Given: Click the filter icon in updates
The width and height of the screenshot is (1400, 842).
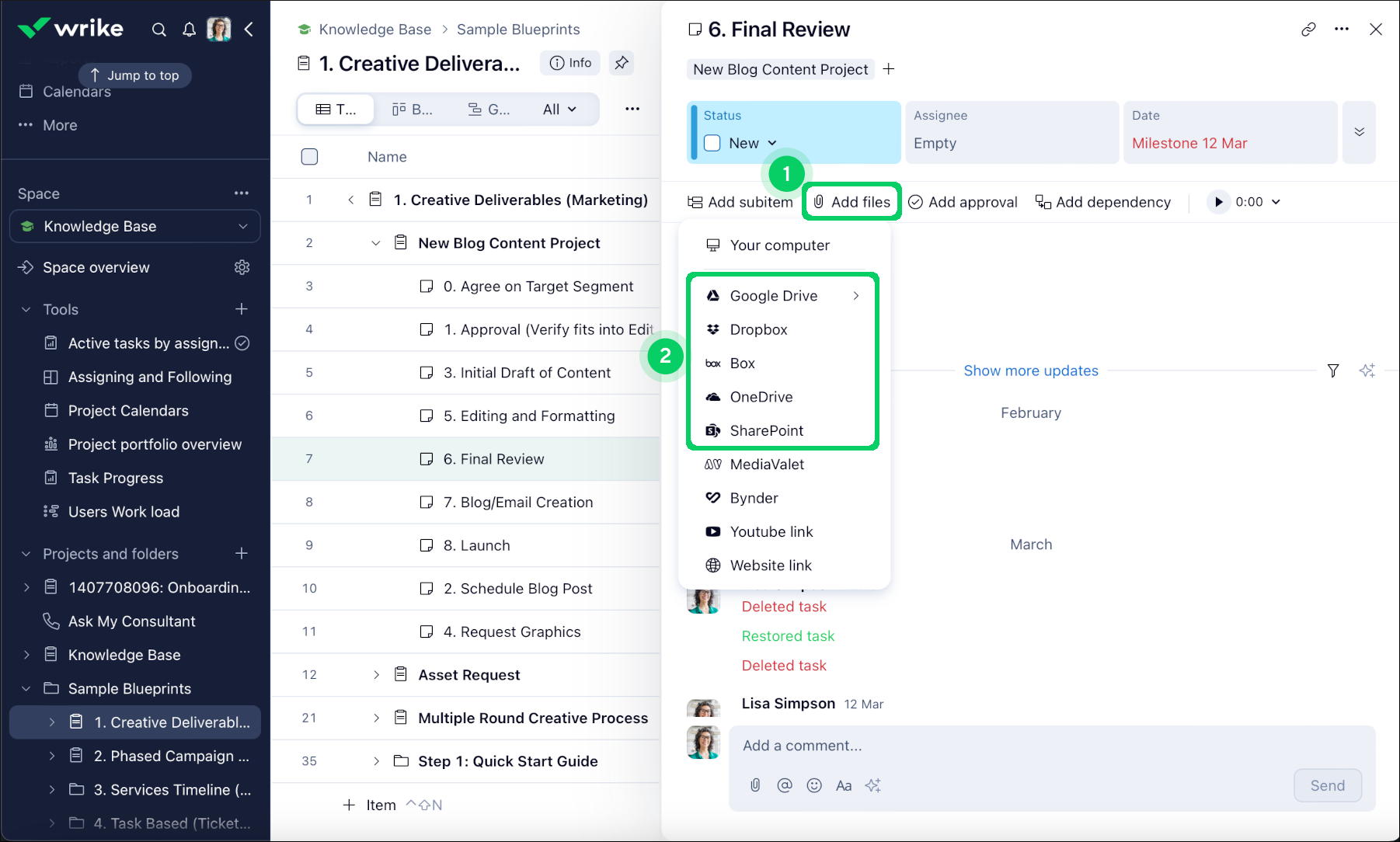Looking at the screenshot, I should [x=1333, y=371].
